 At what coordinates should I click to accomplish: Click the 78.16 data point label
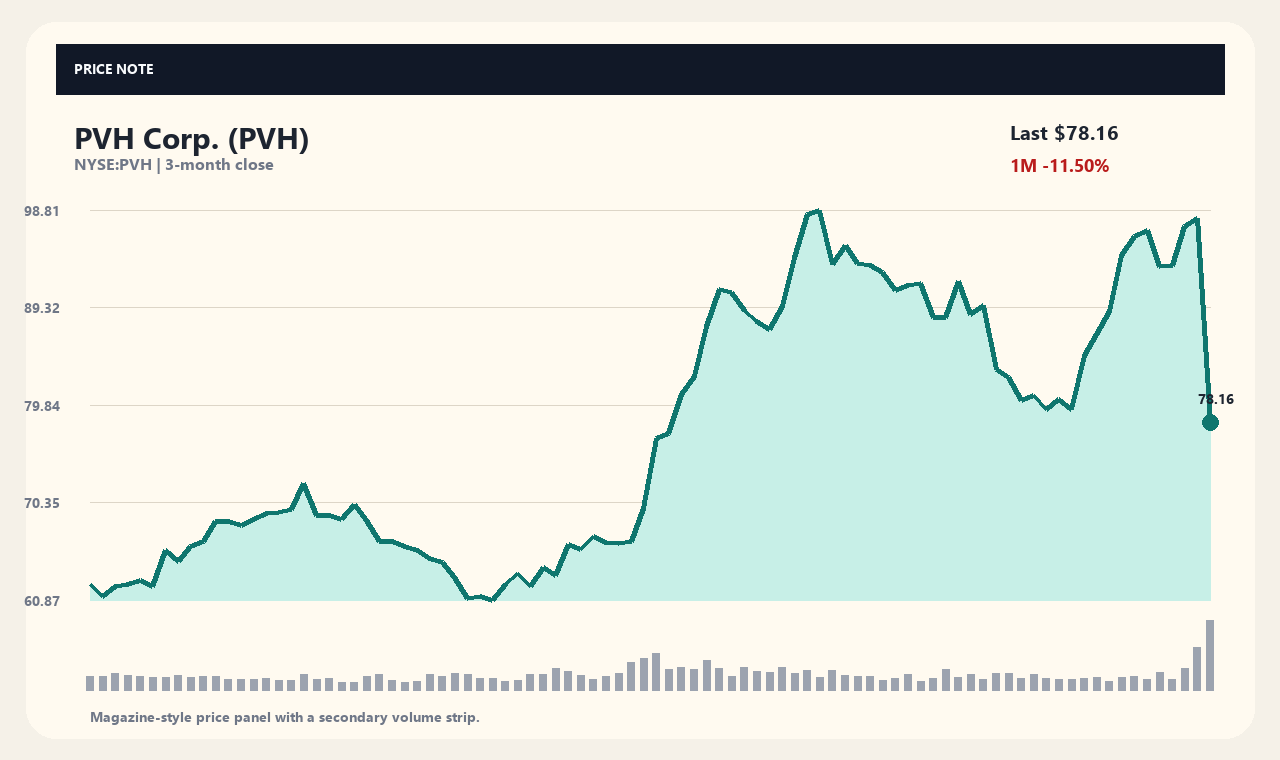pos(1216,399)
